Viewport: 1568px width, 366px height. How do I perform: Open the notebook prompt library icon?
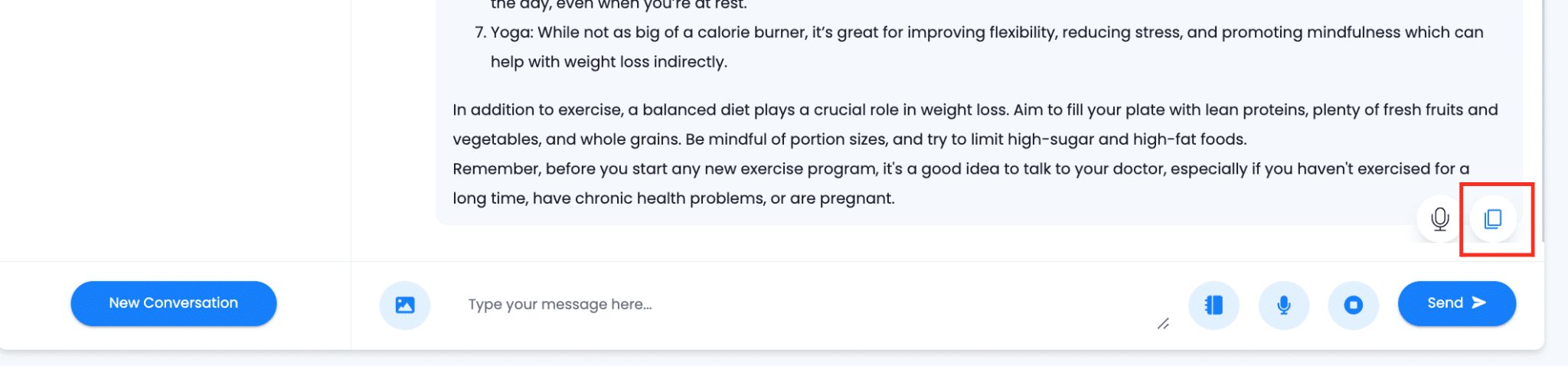tap(1214, 305)
